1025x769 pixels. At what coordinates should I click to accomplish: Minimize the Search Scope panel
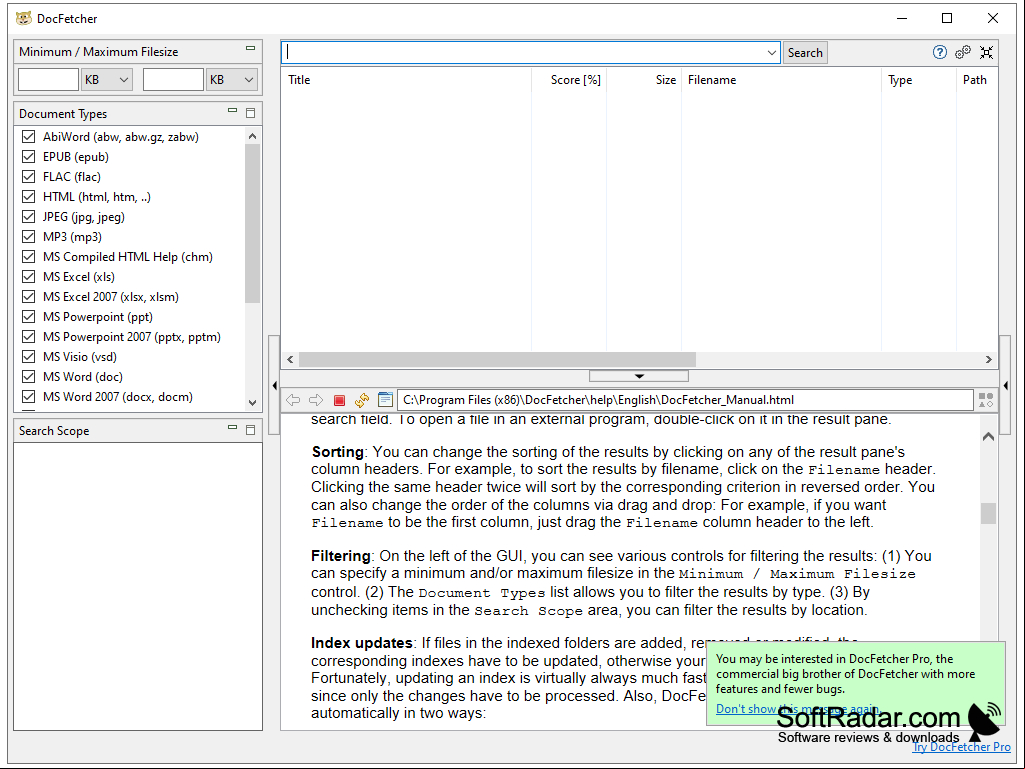pos(232,428)
